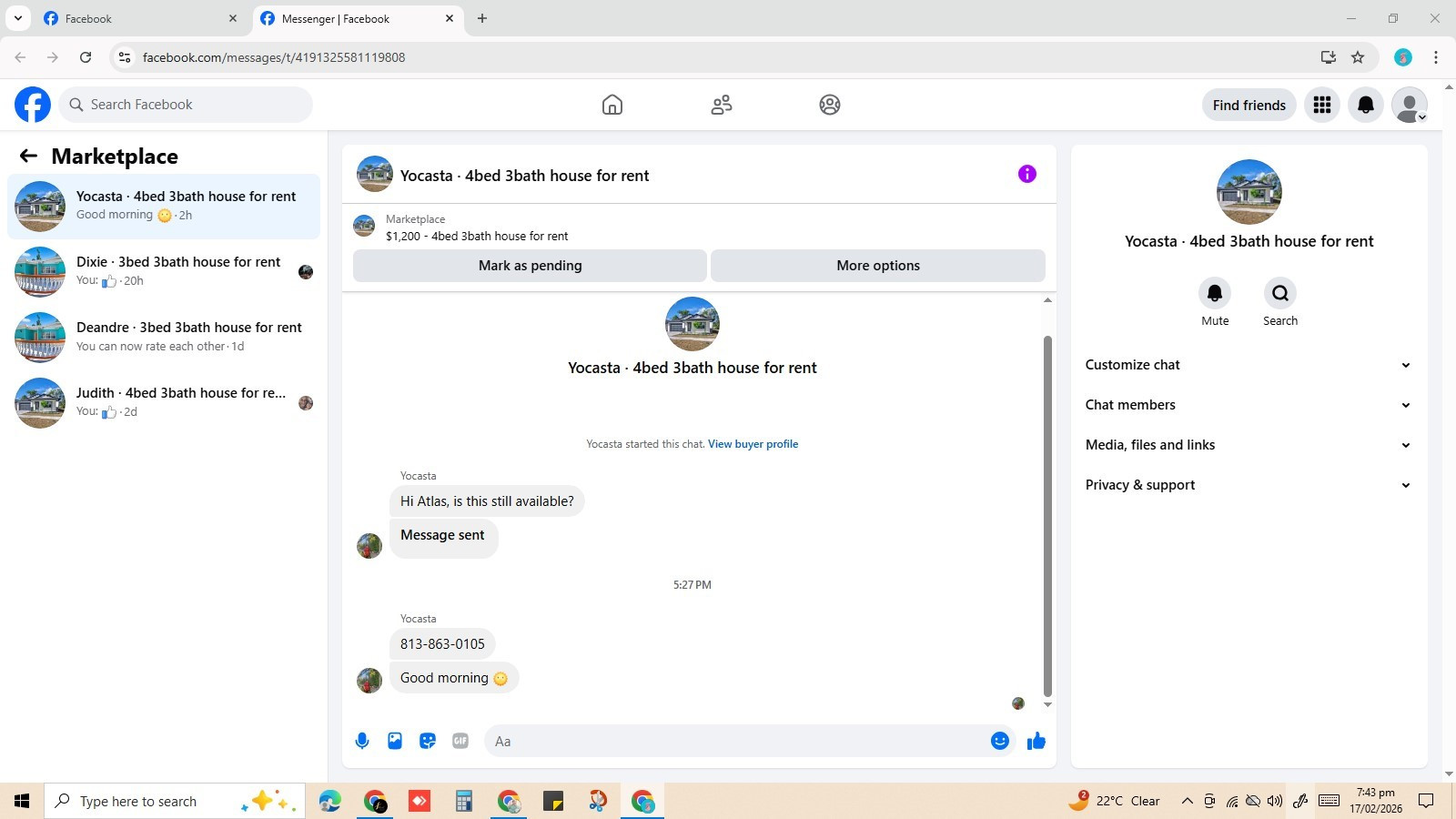This screenshot has width=1456, height=819.
Task: Click chat scroll down arrow
Action: point(1047,704)
